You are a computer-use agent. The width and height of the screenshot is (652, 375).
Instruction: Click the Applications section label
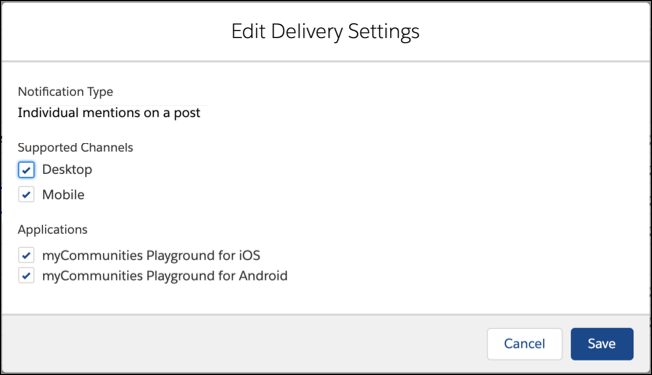pos(52,229)
